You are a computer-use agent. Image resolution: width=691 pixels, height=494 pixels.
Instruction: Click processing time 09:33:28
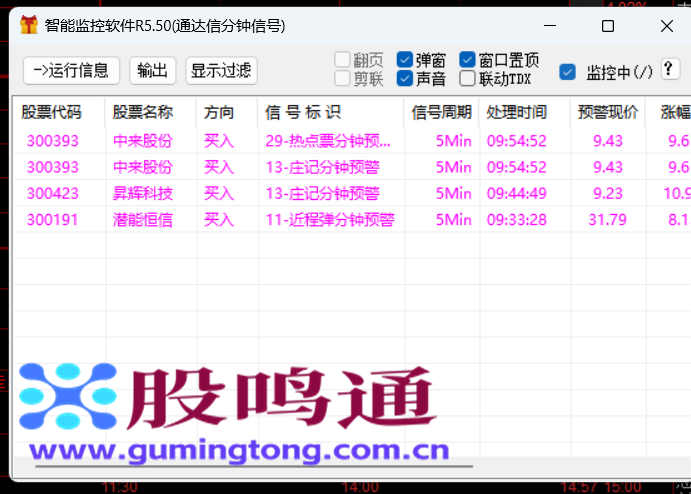[x=516, y=219]
